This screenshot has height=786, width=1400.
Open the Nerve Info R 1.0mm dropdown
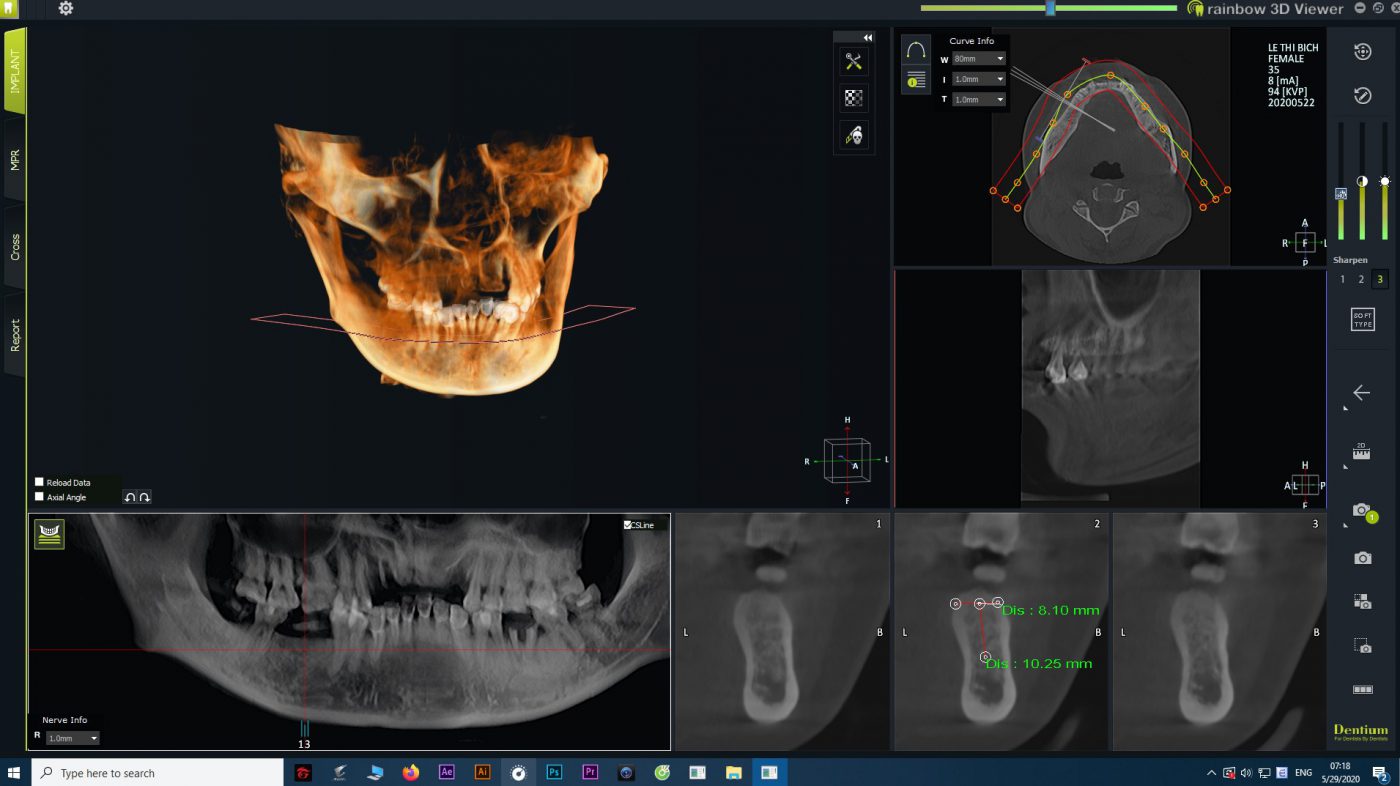[73, 738]
